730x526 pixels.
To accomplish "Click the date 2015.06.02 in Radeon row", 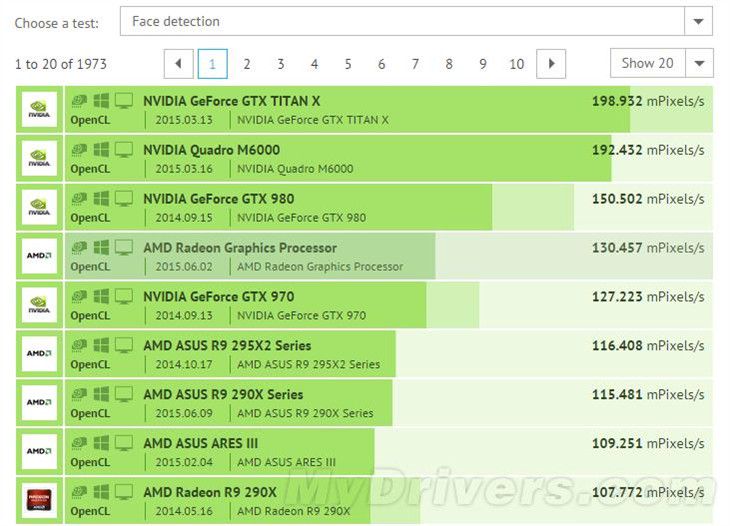I will (x=184, y=266).
